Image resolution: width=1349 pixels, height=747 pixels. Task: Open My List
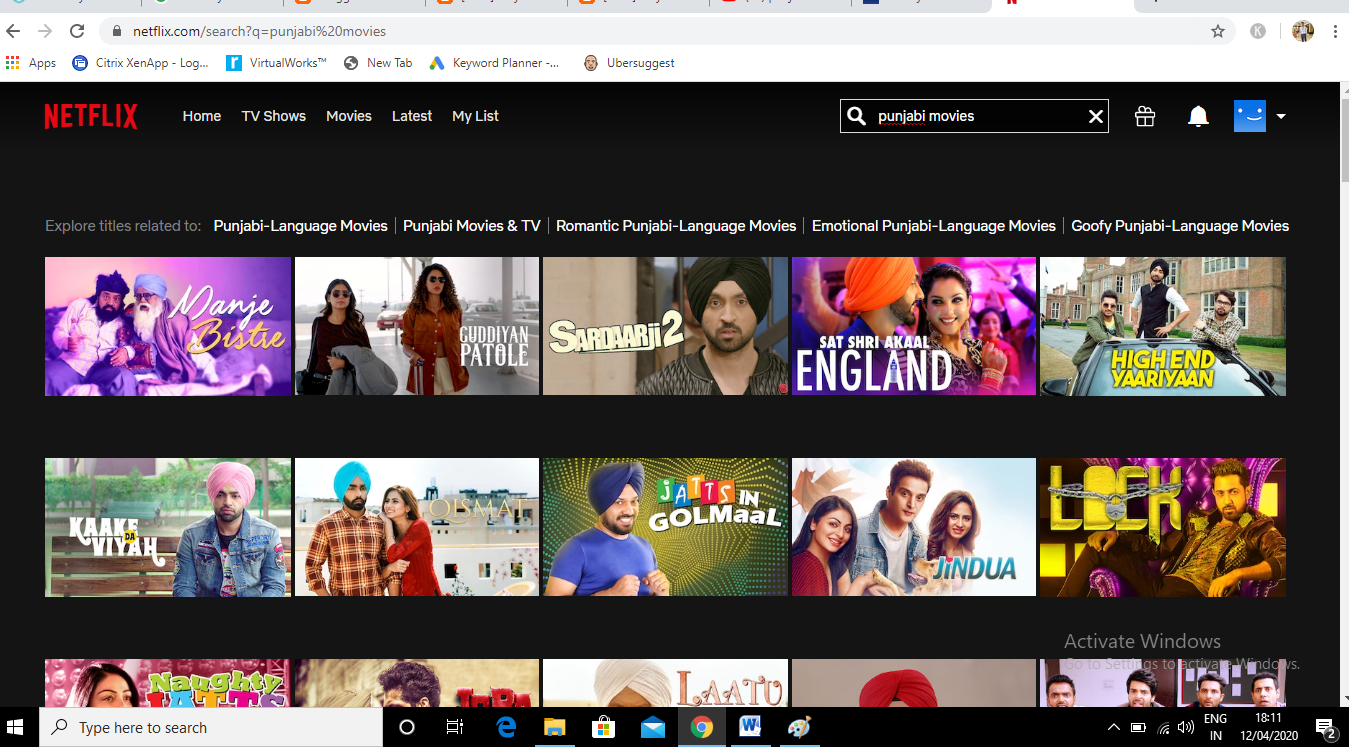coord(475,116)
